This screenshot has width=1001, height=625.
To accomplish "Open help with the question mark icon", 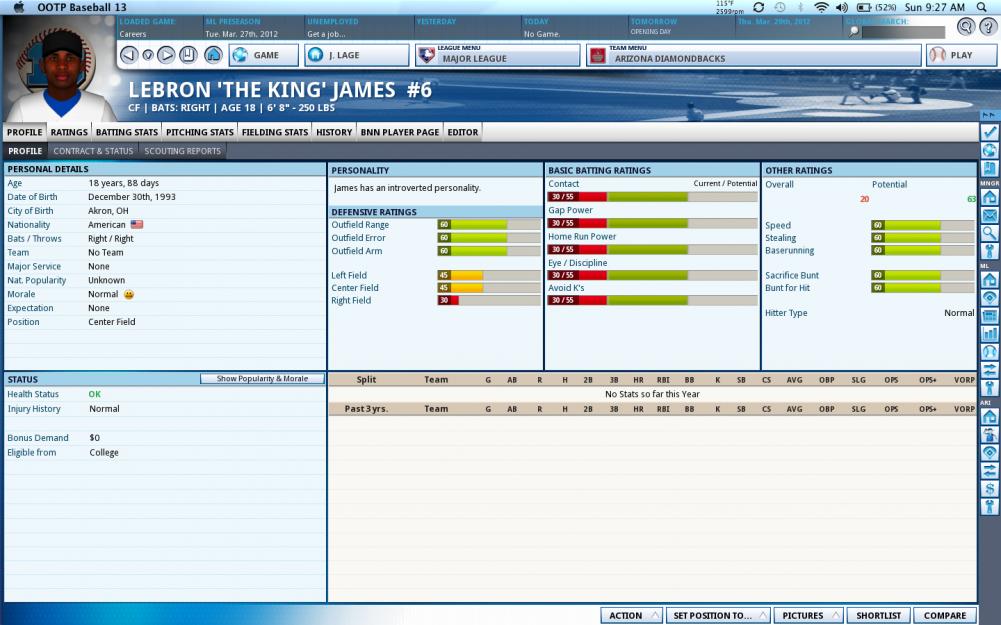I will pyautogui.click(x=989, y=26).
